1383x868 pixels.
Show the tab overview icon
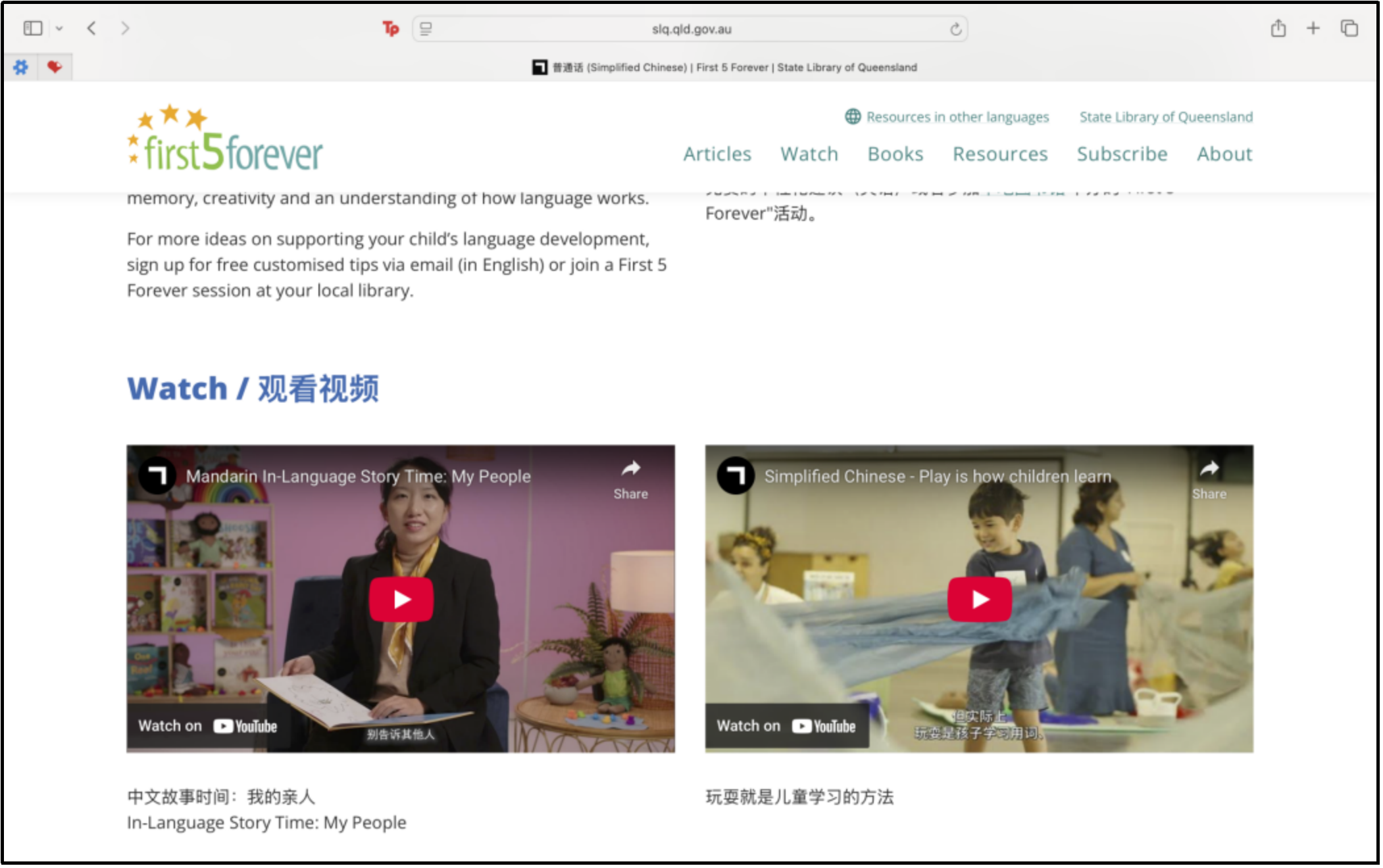1349,28
